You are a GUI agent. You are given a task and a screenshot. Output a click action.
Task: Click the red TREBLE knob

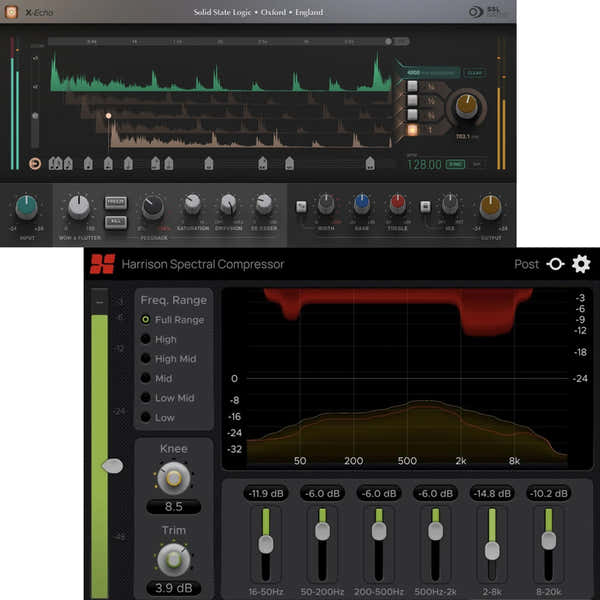click(398, 204)
